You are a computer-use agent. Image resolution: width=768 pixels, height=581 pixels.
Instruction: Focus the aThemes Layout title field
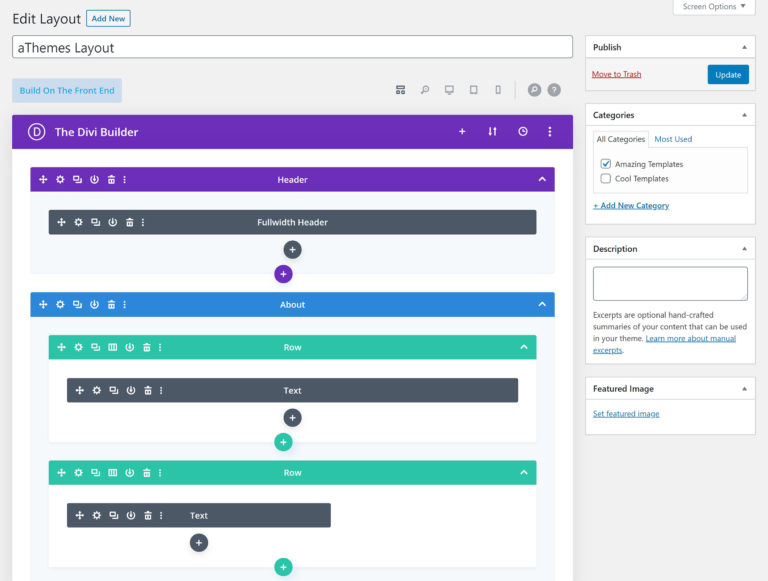click(292, 47)
